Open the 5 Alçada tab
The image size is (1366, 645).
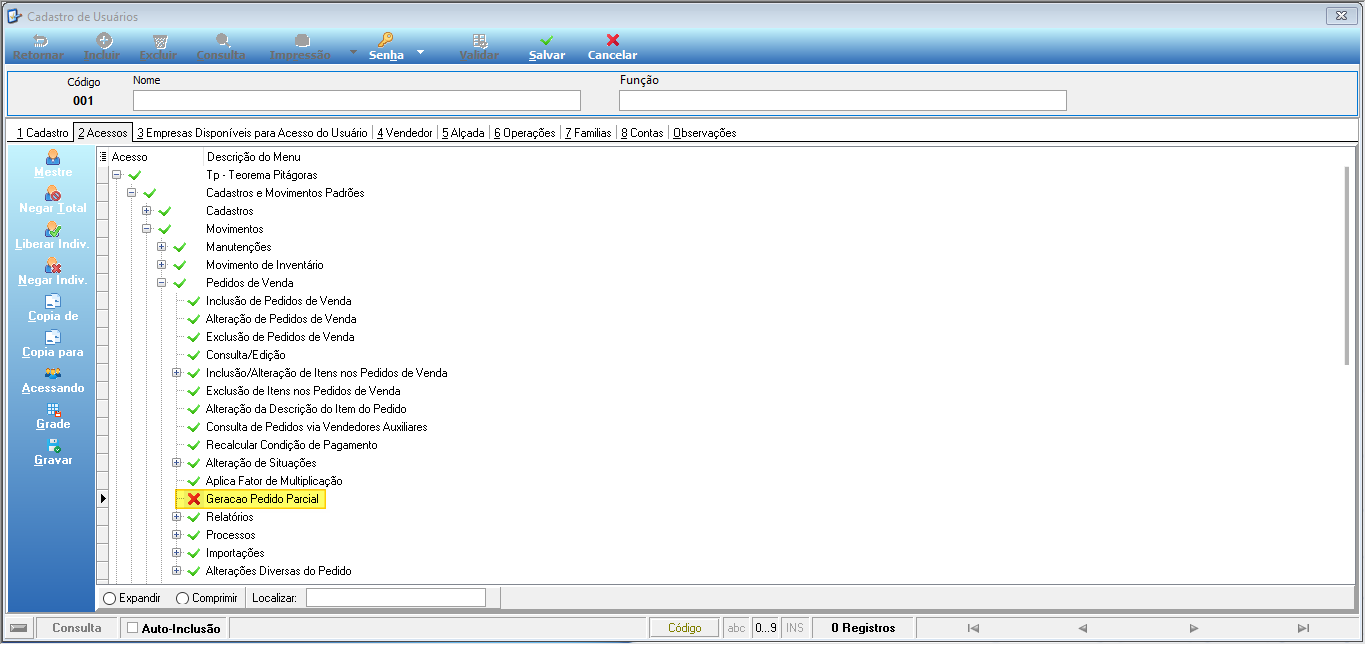click(x=463, y=133)
